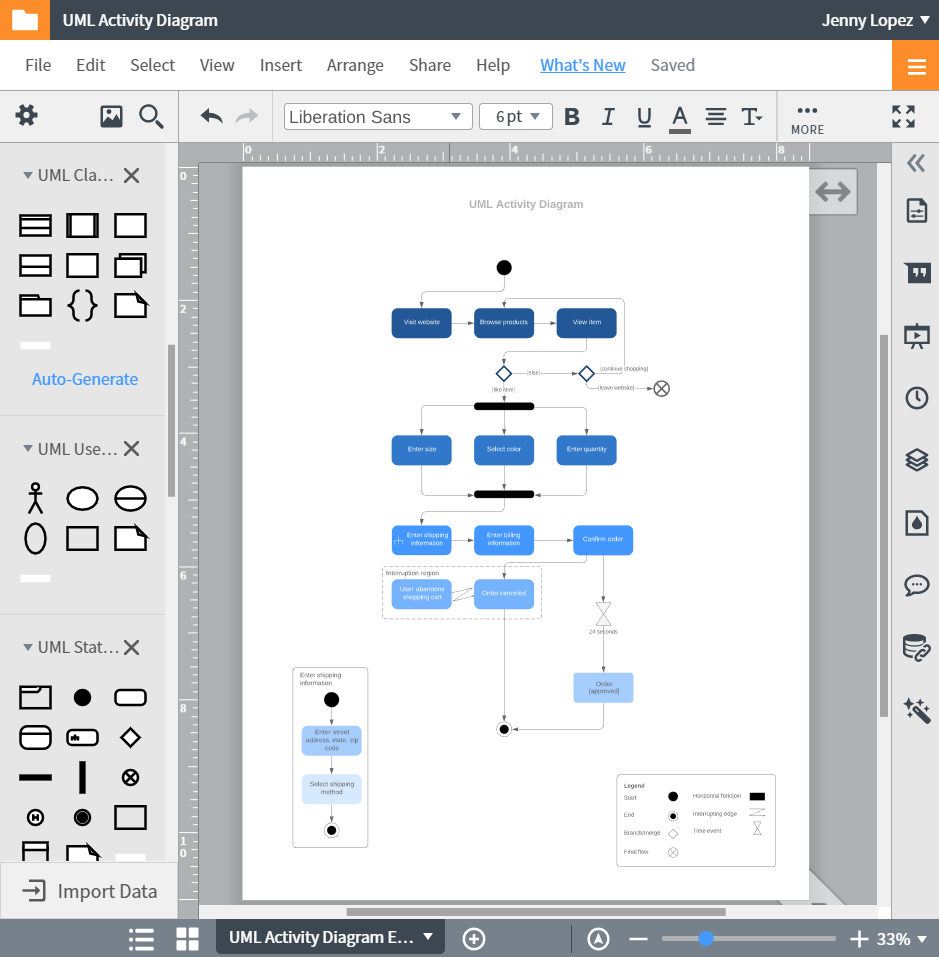939x957 pixels.
Task: Undo the last action
Action: [212, 116]
